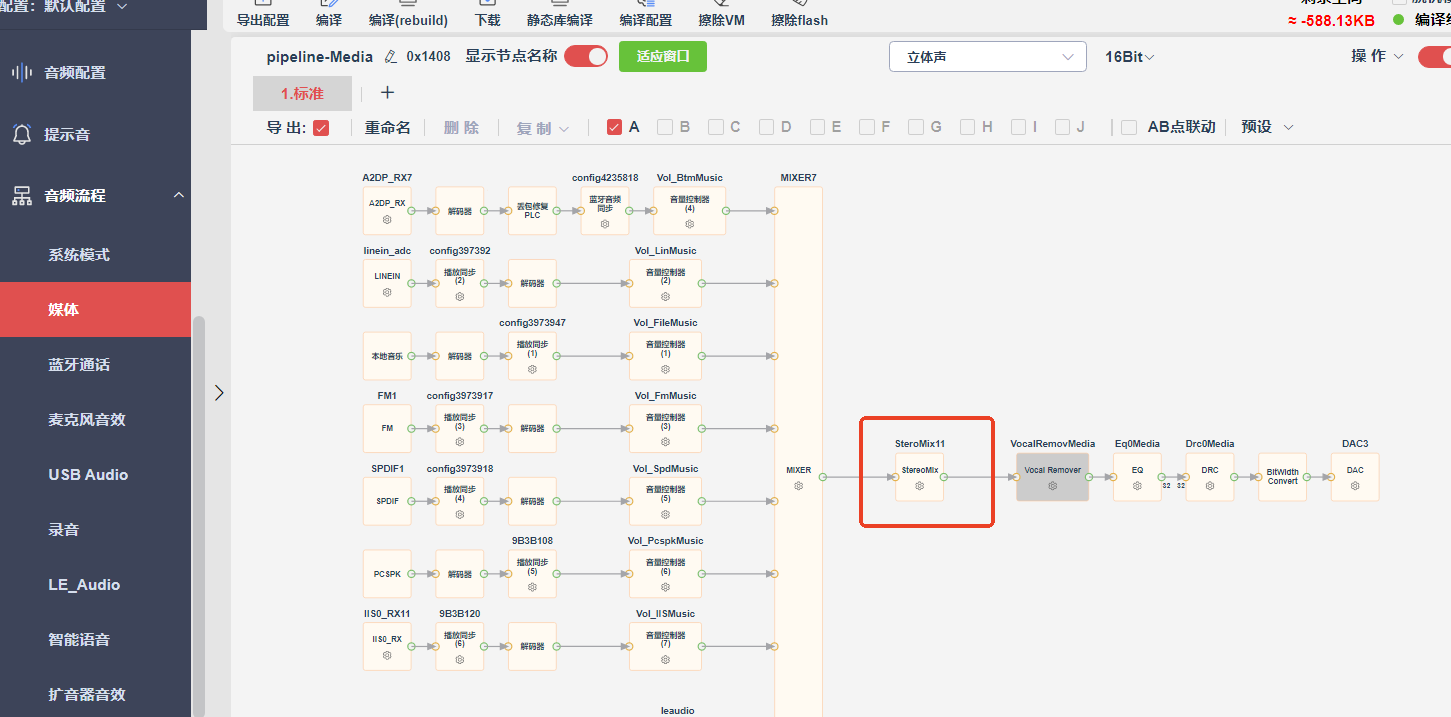This screenshot has height=717, width=1451.
Task: Click the 重命名 button
Action: [x=388, y=127]
